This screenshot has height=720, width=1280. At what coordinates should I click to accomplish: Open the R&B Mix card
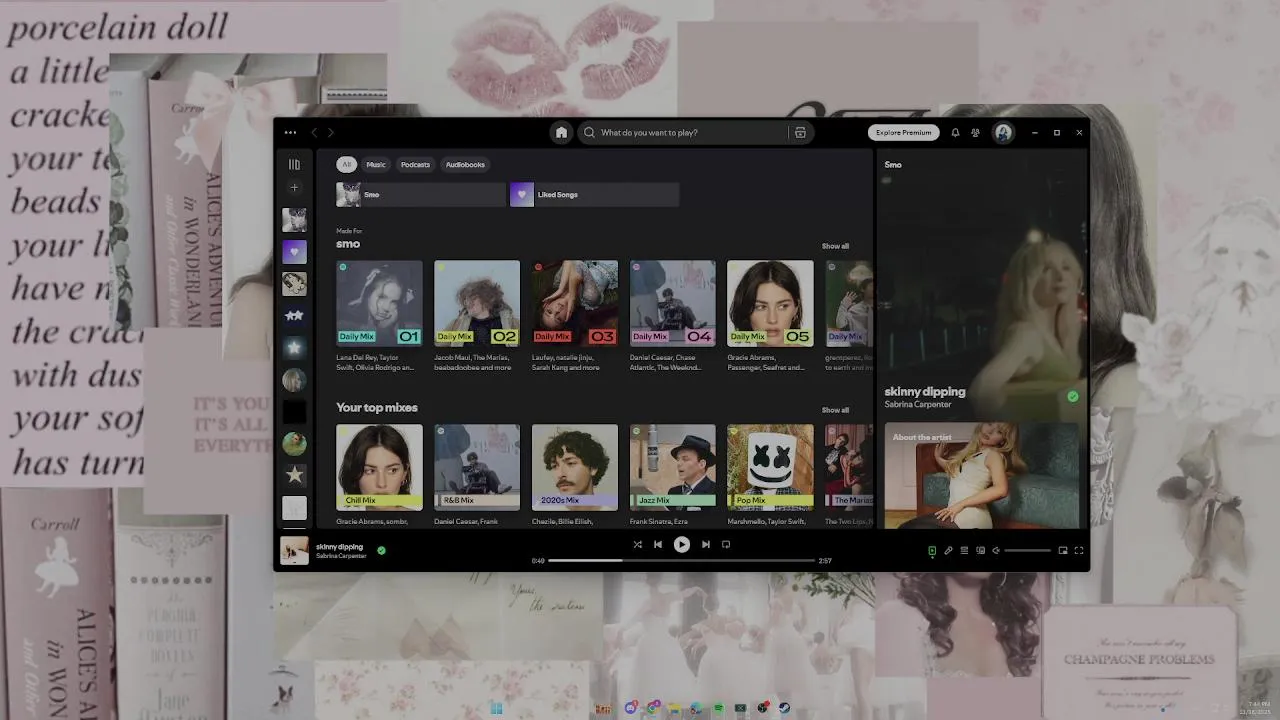(477, 474)
